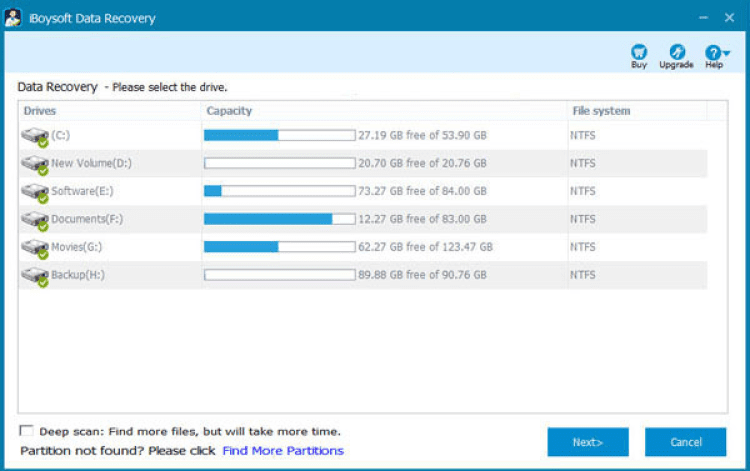The image size is (750, 471).
Task: Select the (C:) drive icon
Action: (x=34, y=136)
